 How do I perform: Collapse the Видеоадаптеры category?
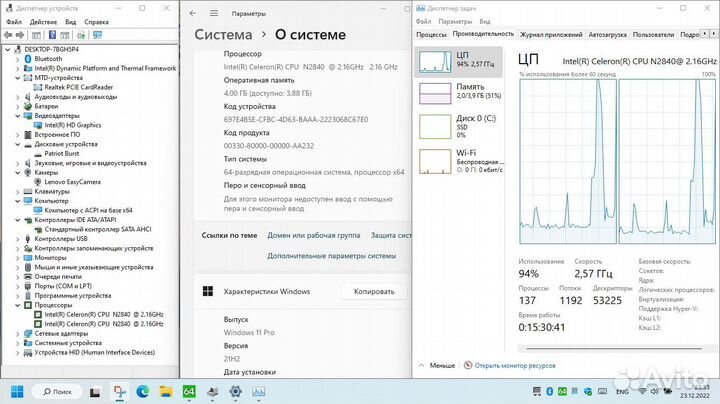tap(17, 116)
